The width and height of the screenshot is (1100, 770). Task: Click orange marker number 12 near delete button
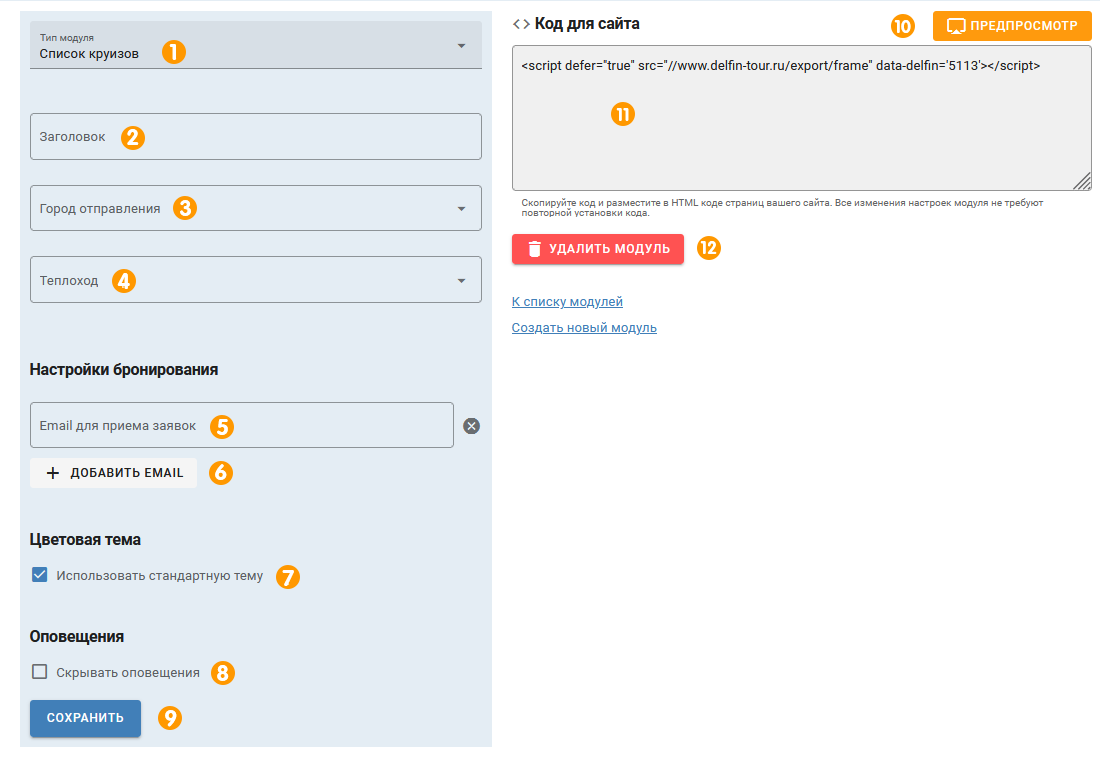pyautogui.click(x=708, y=249)
